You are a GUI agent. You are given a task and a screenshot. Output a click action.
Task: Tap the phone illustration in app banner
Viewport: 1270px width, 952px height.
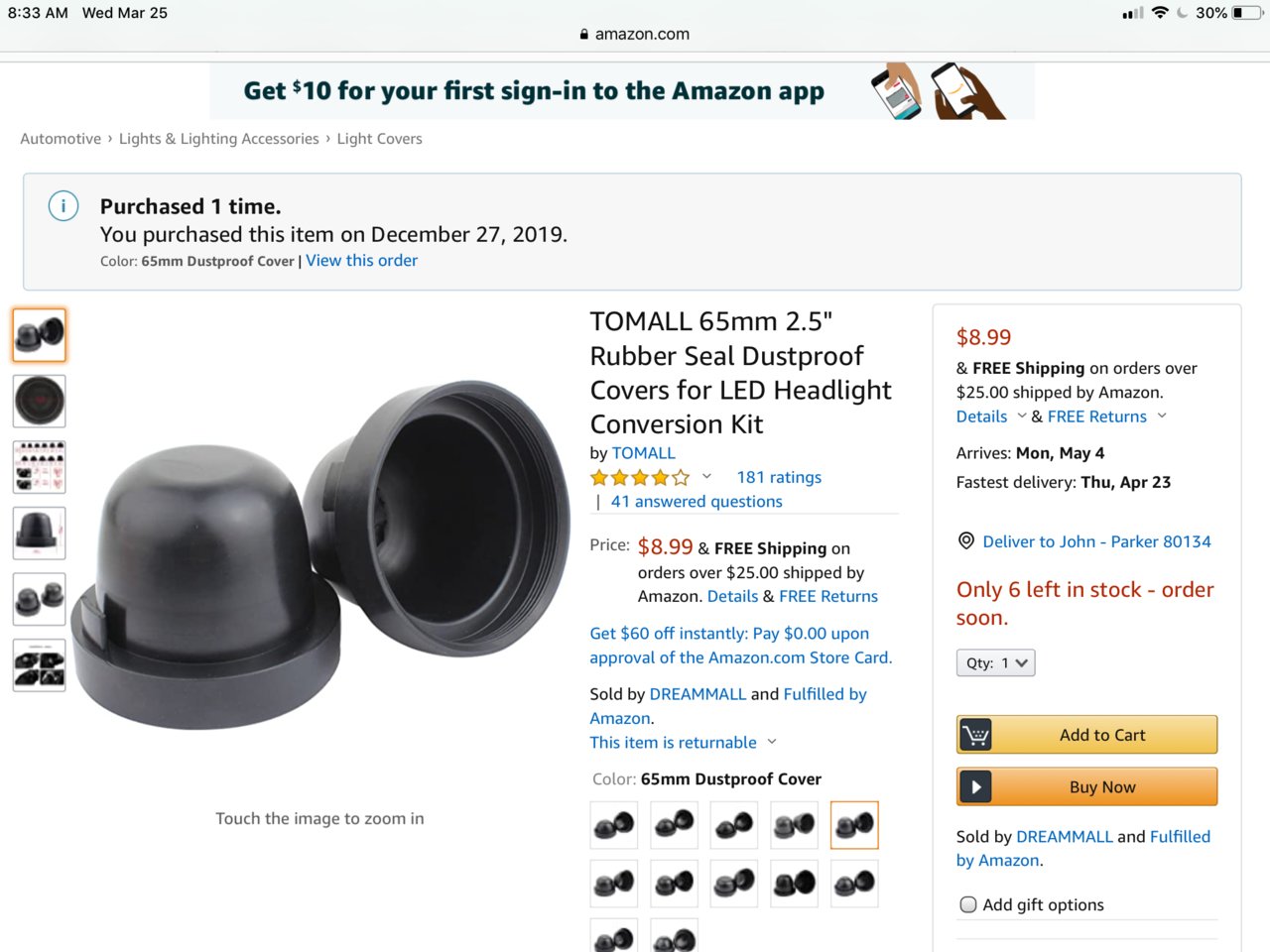coord(938,90)
